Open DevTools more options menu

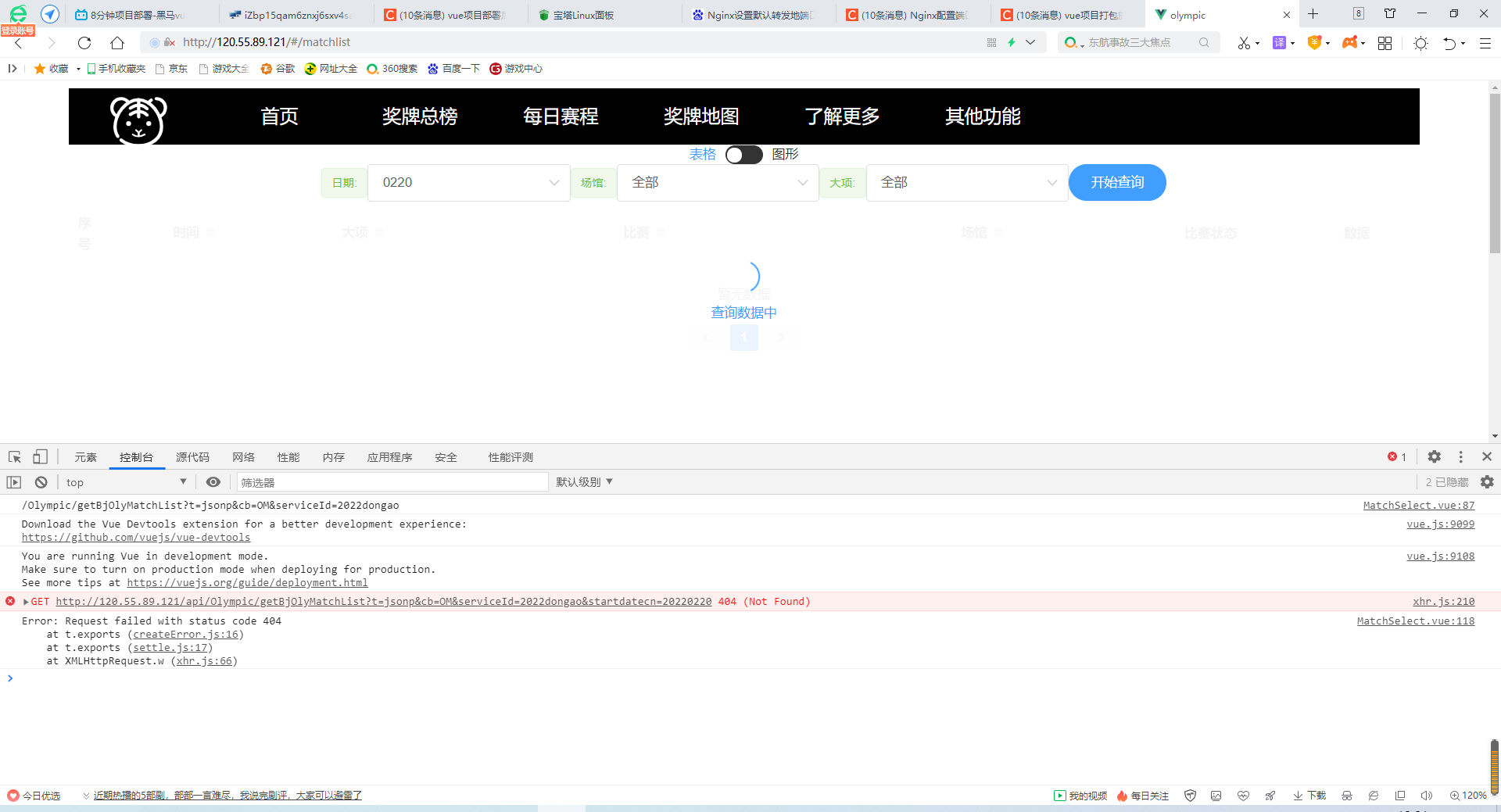1460,456
